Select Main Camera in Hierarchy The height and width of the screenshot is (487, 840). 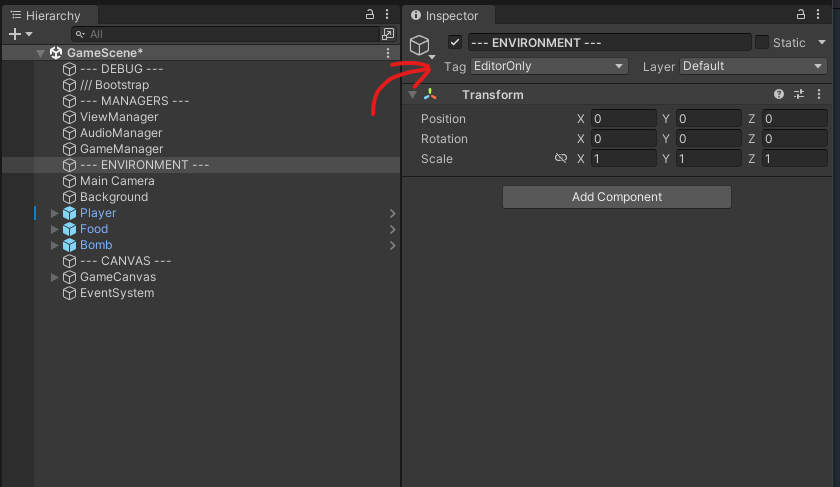117,181
